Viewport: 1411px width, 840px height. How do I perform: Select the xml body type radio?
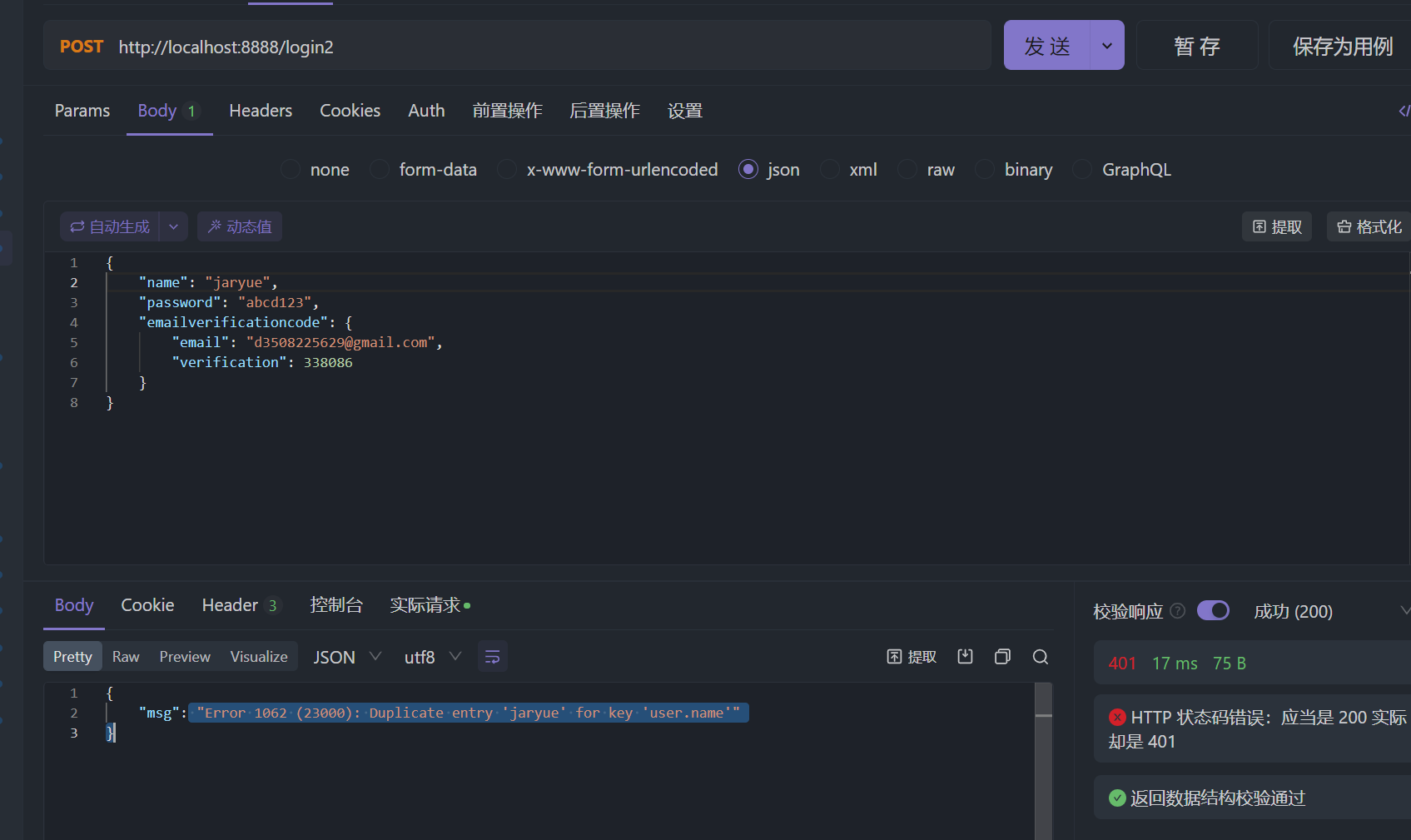pos(830,170)
